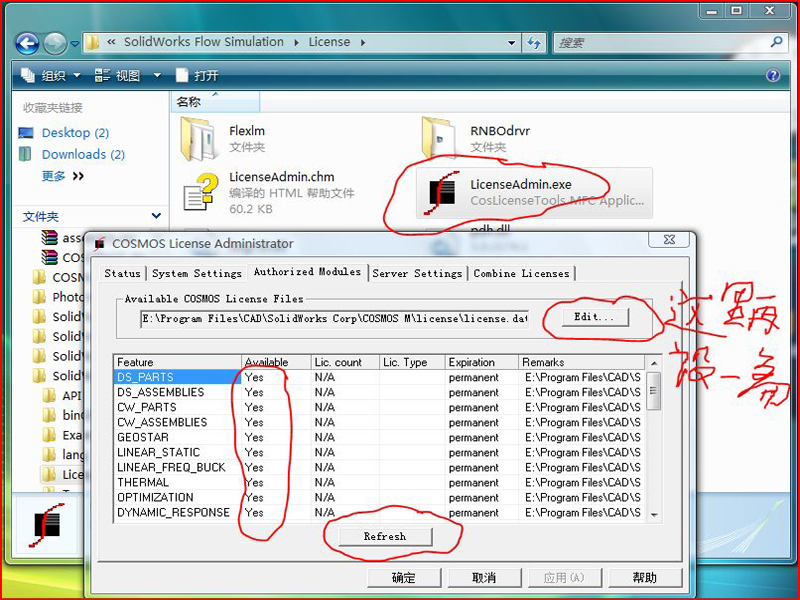Screen dimensions: 800x600
Task: Open the 组织 (Organize) menu
Action: [x=51, y=76]
